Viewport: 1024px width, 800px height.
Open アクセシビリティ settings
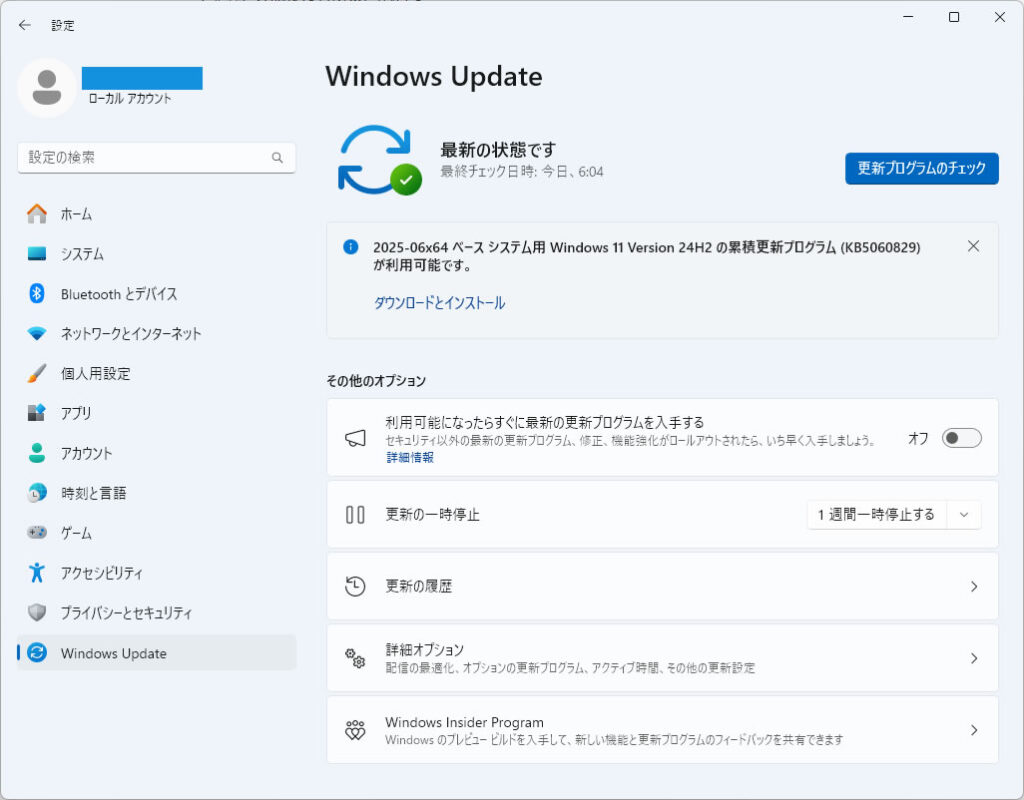tap(157, 573)
